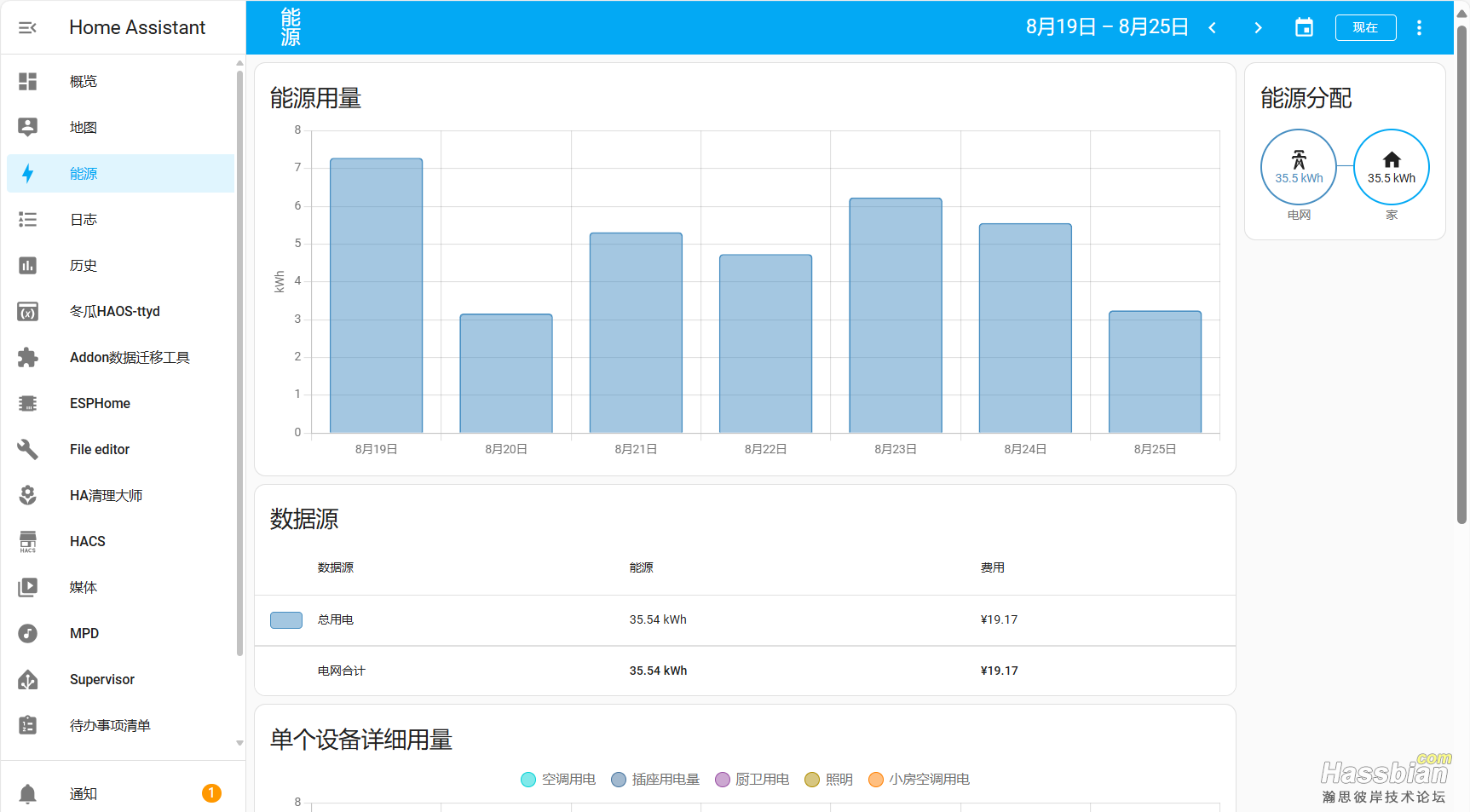Toggle 小房空调用电 legend series
This screenshot has height=812, width=1470.
click(919, 779)
